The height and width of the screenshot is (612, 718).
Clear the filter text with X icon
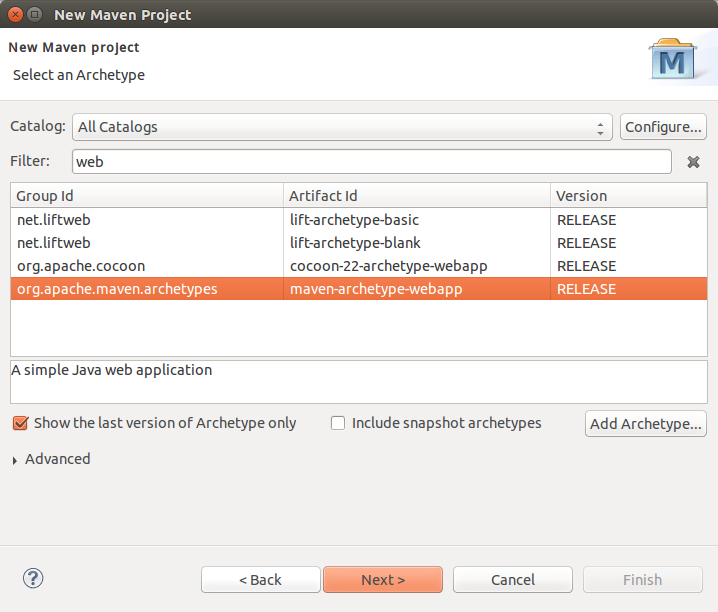tap(693, 162)
